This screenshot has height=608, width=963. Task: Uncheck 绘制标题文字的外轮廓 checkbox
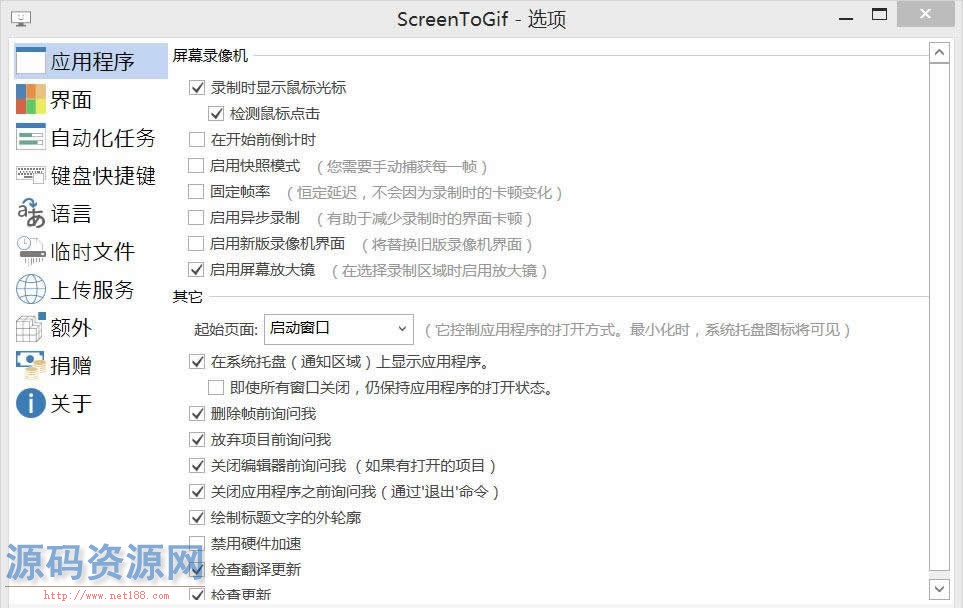(x=197, y=518)
